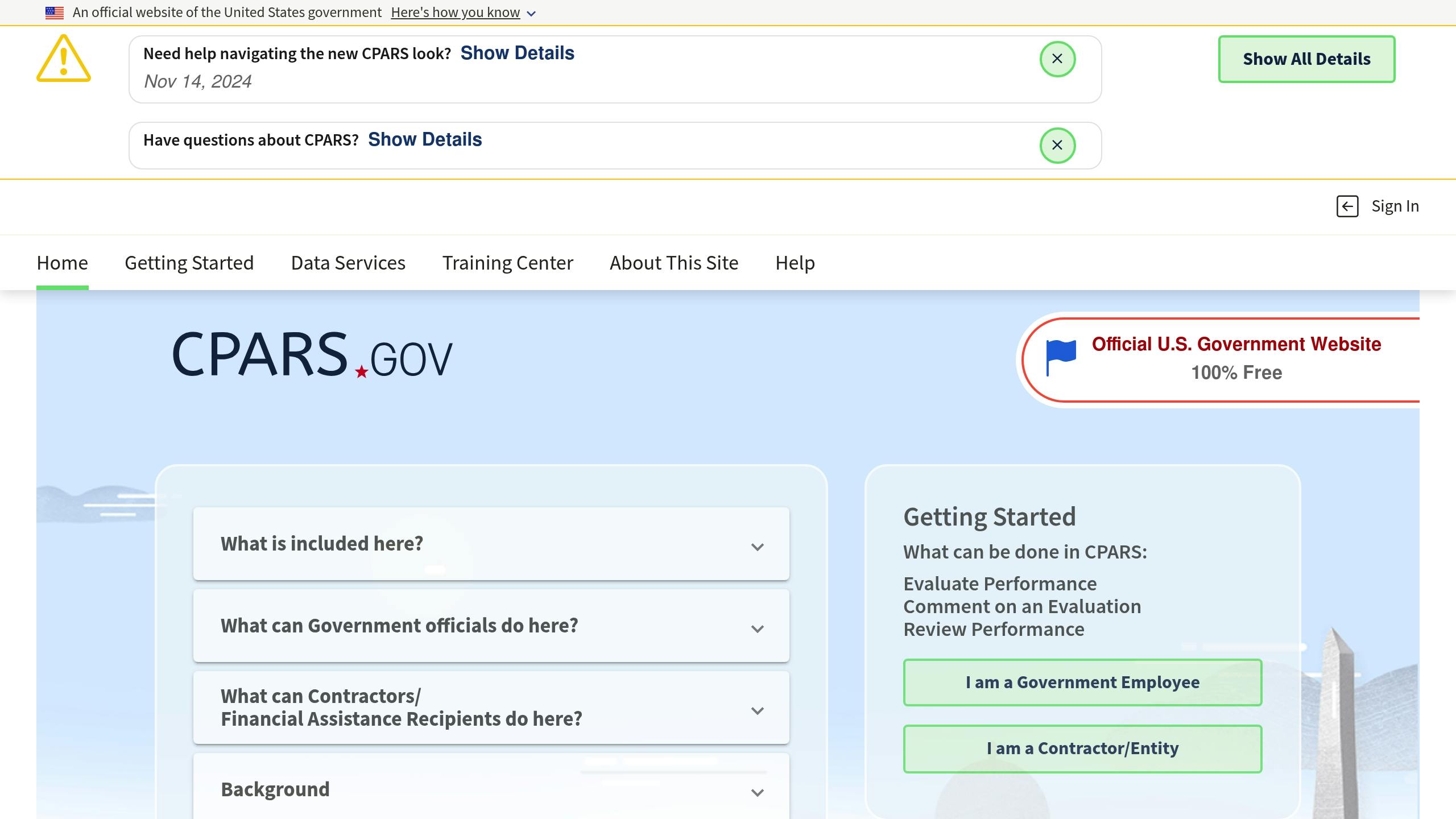Viewport: 1456px width, 819px height.
Task: Open "Here's how you know" link
Action: [x=456, y=13]
